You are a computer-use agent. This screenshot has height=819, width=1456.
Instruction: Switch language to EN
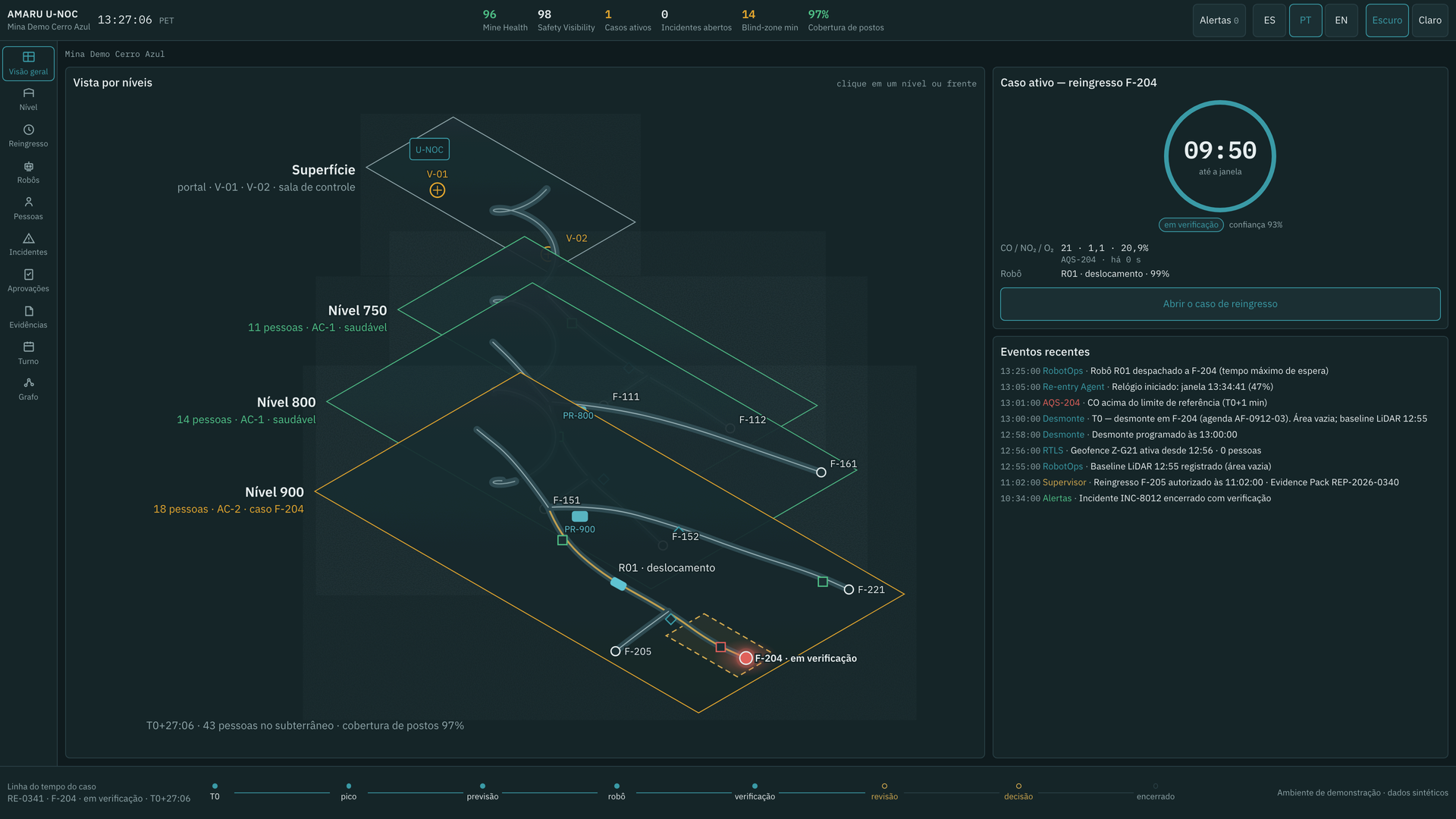1341,20
